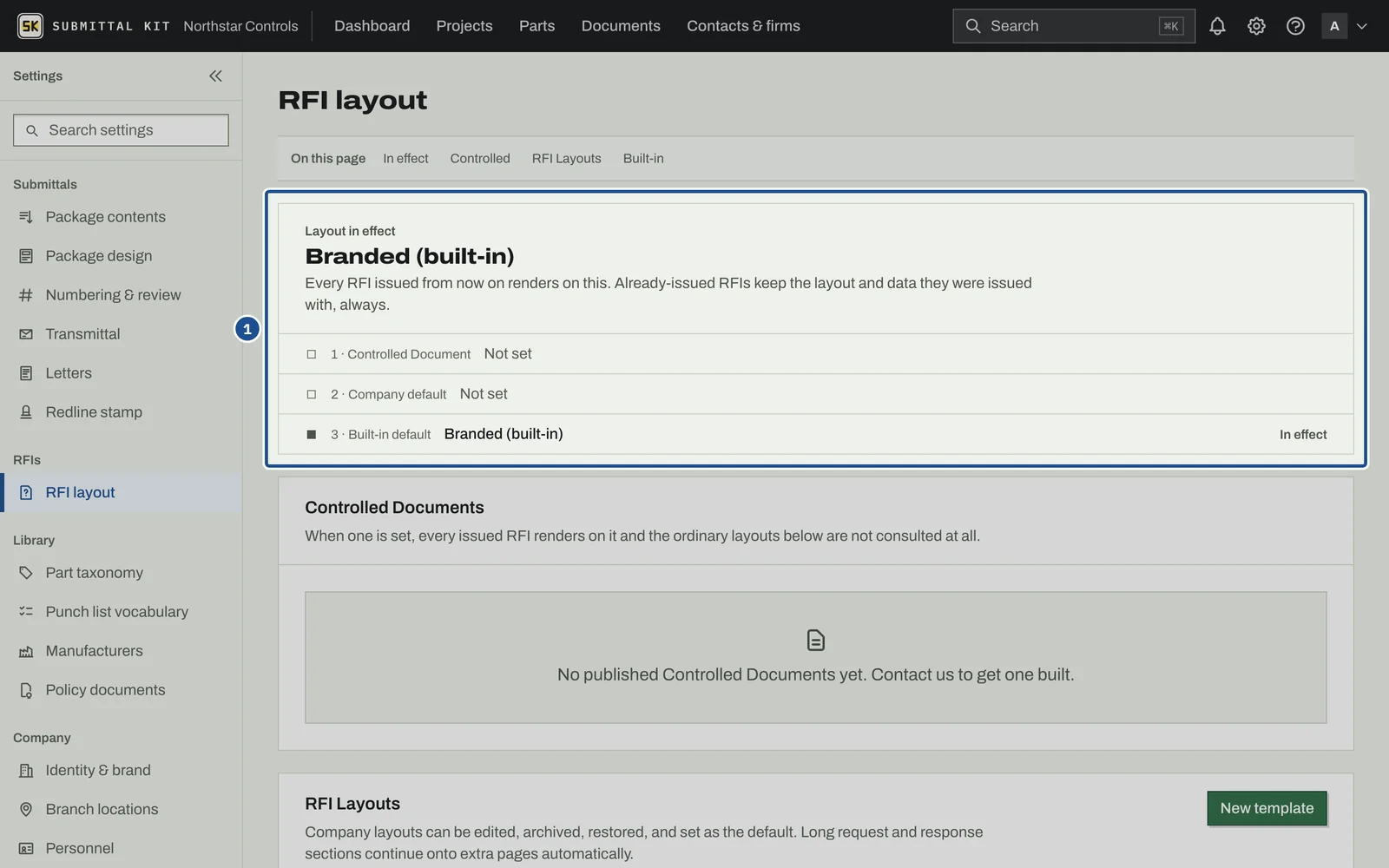The width and height of the screenshot is (1389, 868).
Task: Go to Dashboard
Action: pyautogui.click(x=372, y=26)
